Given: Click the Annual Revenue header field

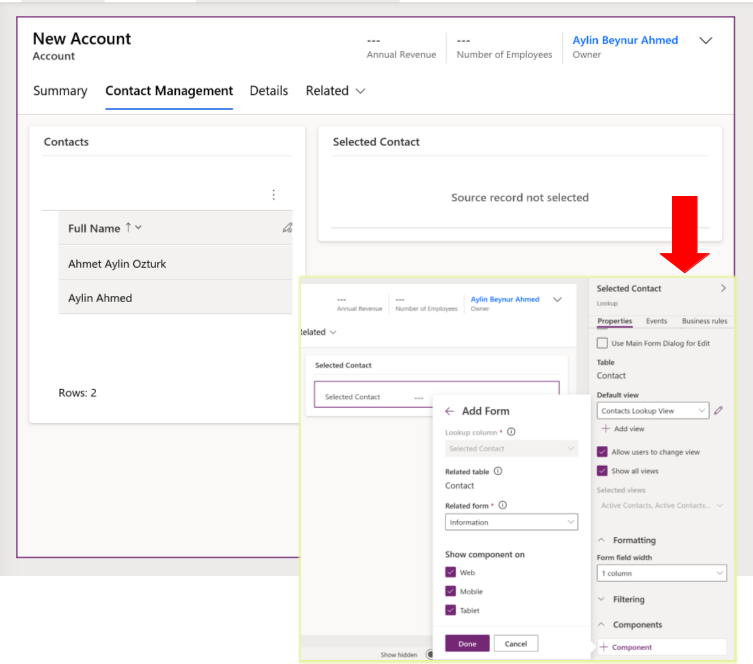Looking at the screenshot, I should click(401, 48).
